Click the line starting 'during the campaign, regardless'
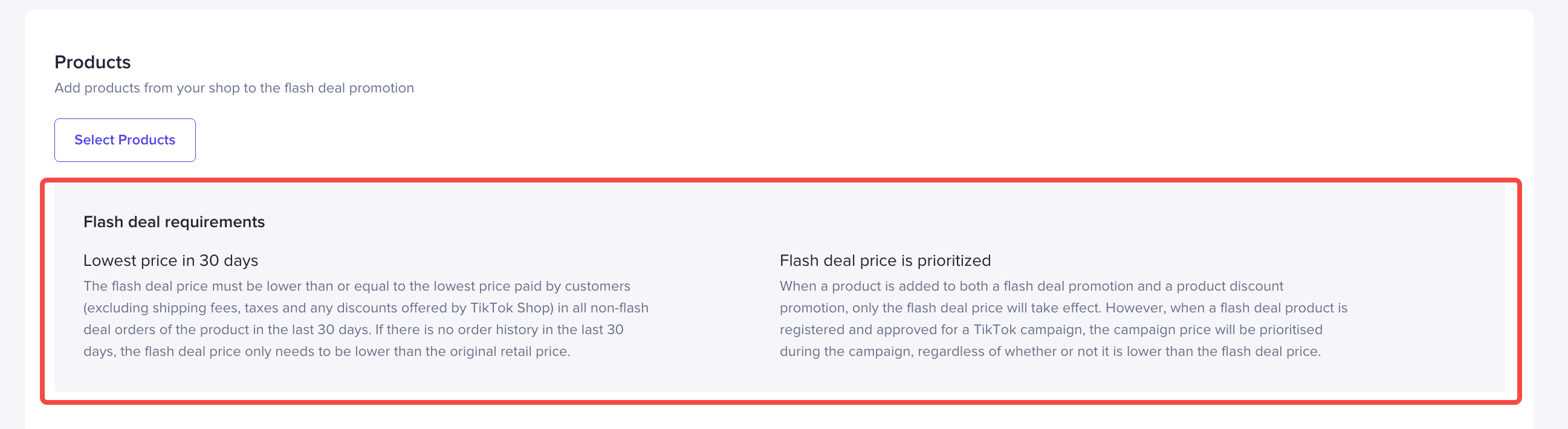This screenshot has height=429, width=1568. tap(1050, 352)
